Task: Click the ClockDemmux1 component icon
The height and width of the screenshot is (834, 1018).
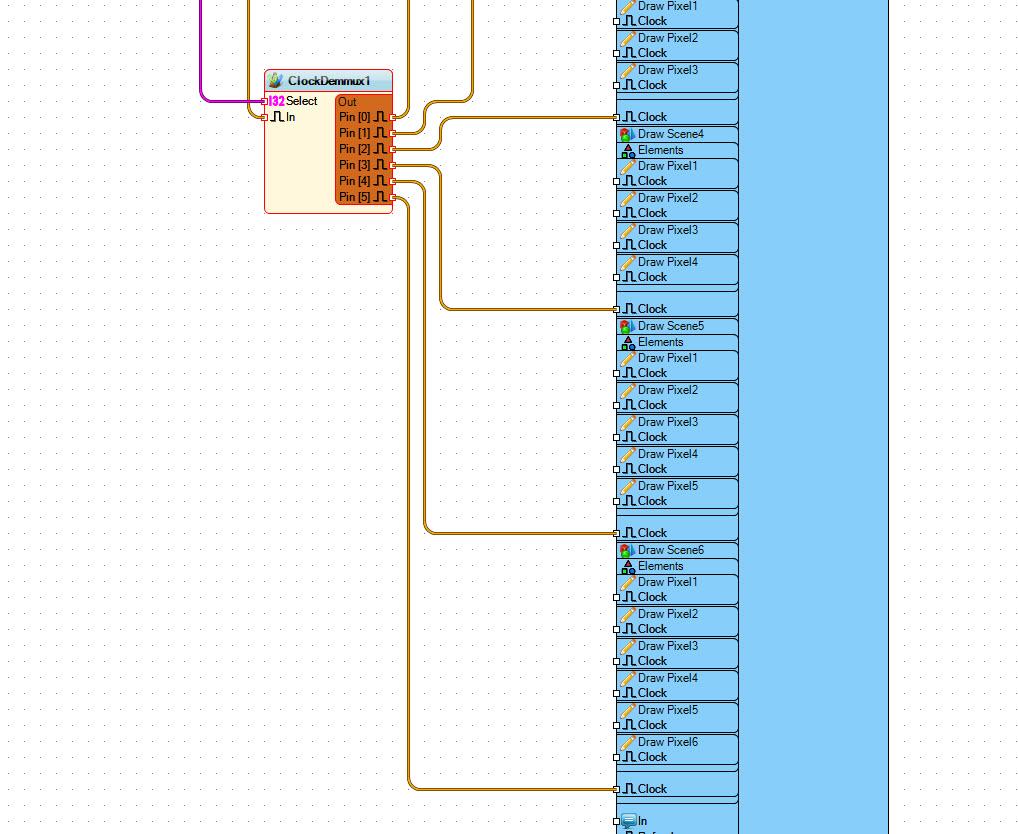Action: [275, 80]
